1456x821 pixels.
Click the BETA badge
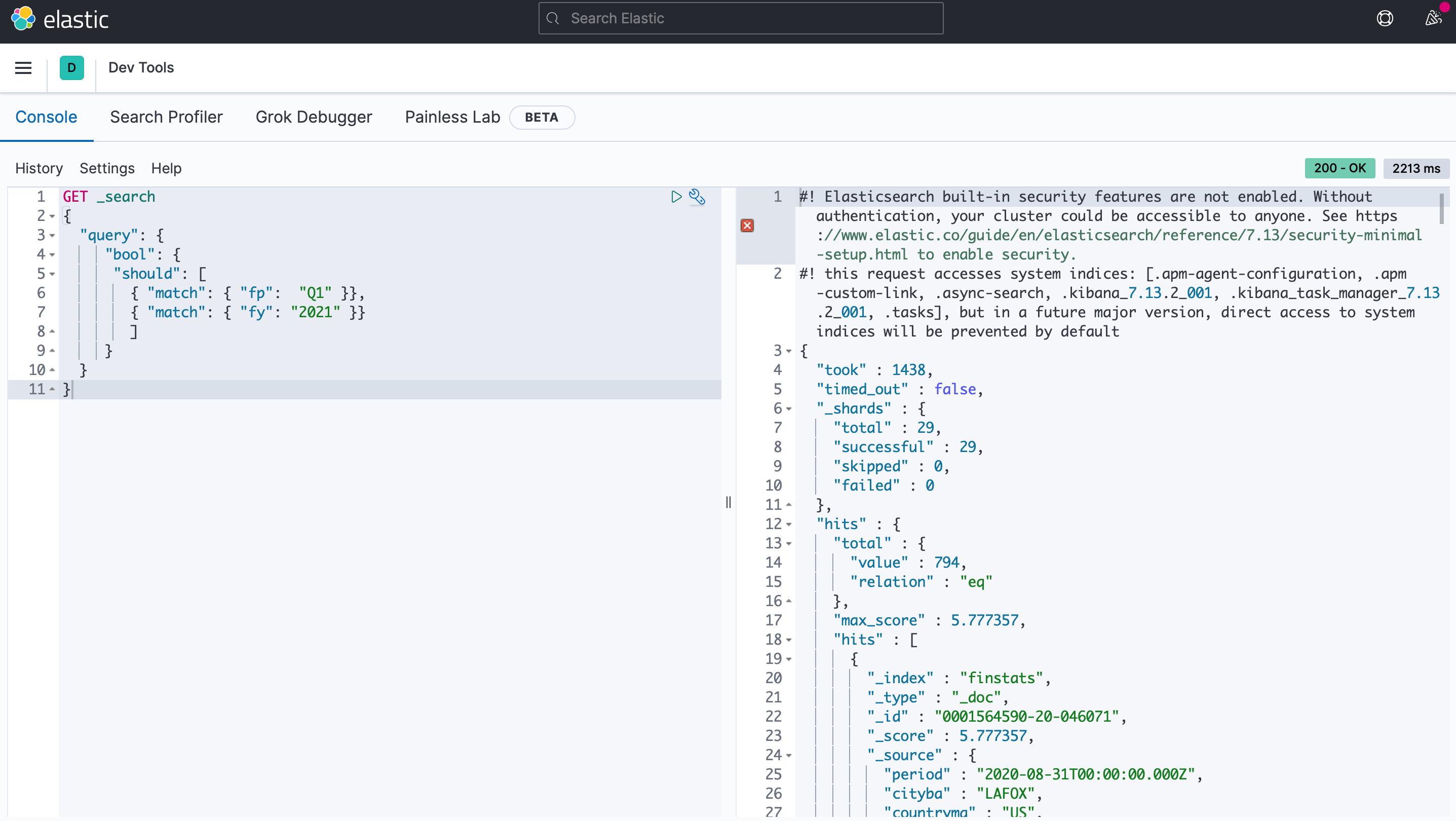(542, 117)
